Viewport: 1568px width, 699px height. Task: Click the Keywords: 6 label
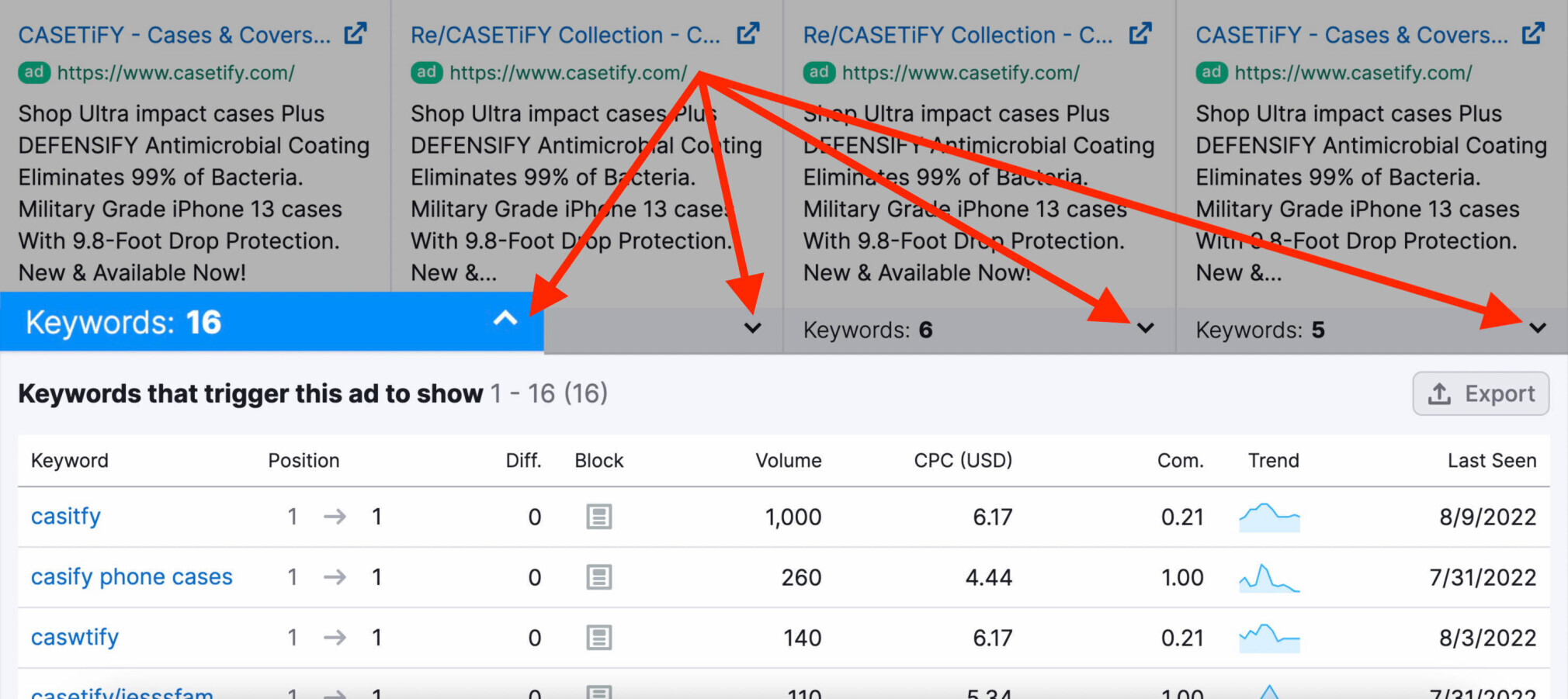(868, 330)
